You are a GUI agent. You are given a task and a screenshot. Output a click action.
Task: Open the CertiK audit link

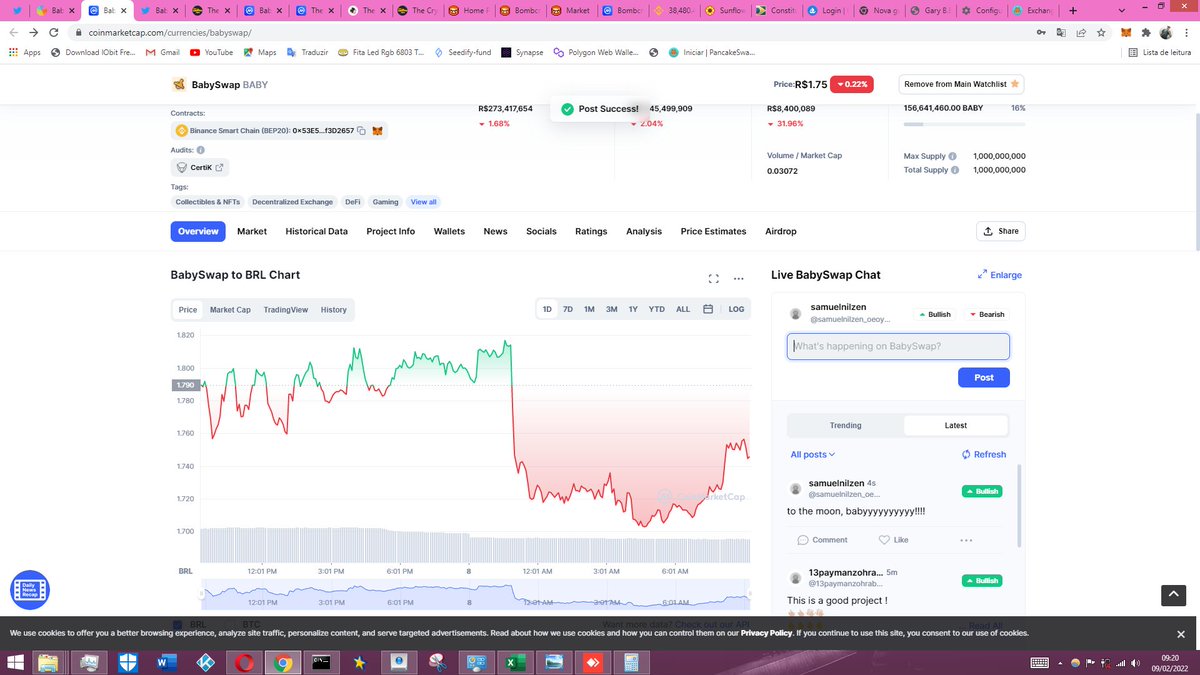[200, 167]
